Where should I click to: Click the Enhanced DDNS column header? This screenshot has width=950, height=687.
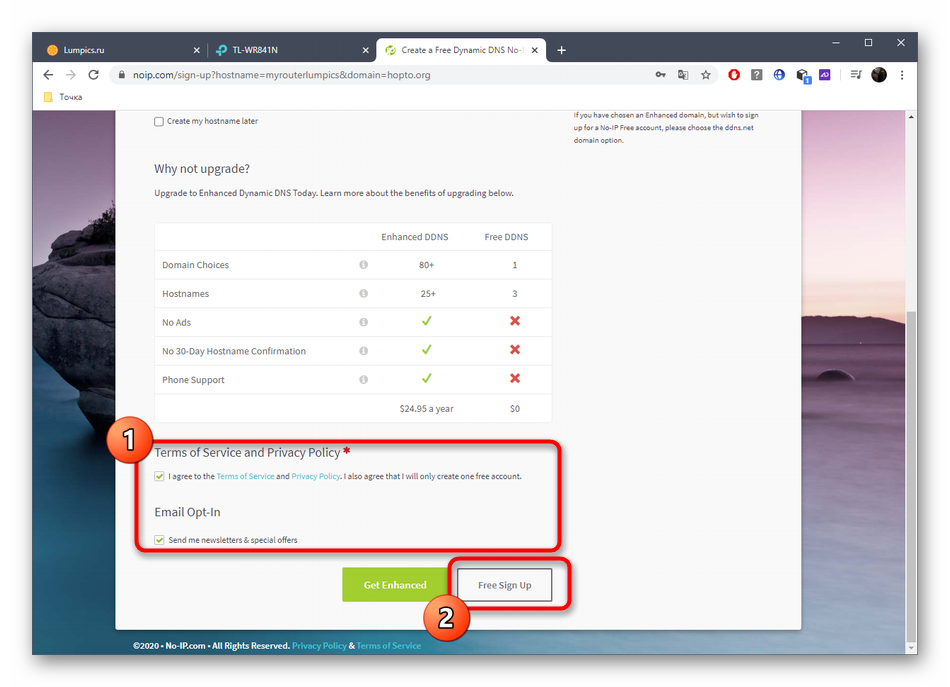[x=414, y=237]
